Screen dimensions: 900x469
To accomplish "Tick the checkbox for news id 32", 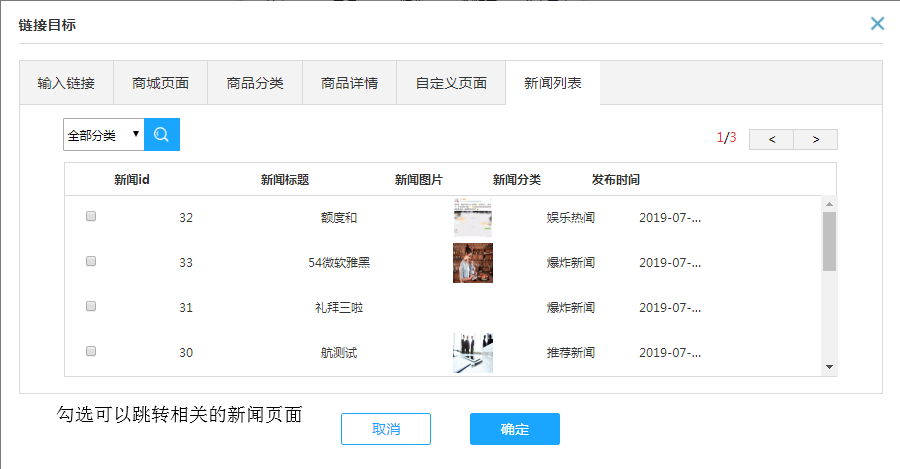I will click(91, 216).
